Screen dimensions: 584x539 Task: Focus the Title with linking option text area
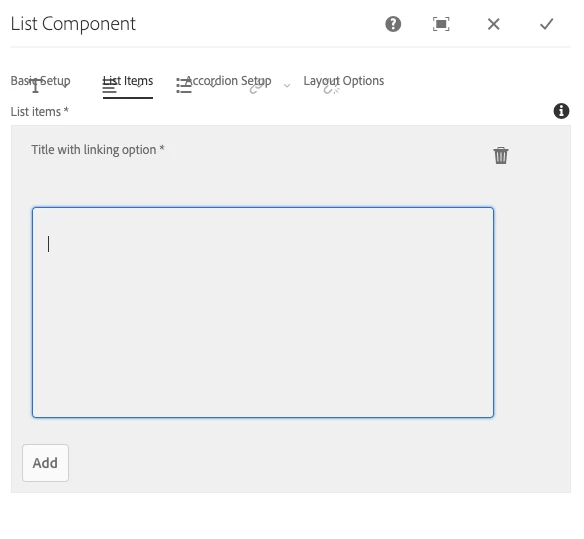click(263, 313)
